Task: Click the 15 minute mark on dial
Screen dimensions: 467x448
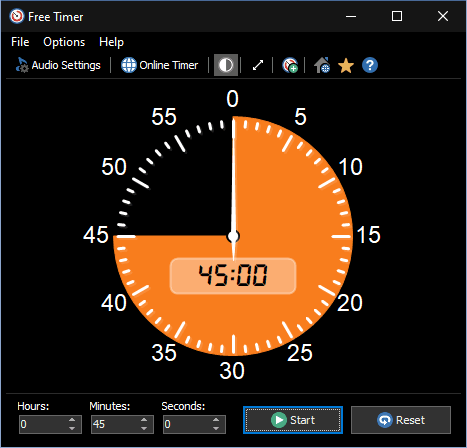Action: (x=368, y=235)
